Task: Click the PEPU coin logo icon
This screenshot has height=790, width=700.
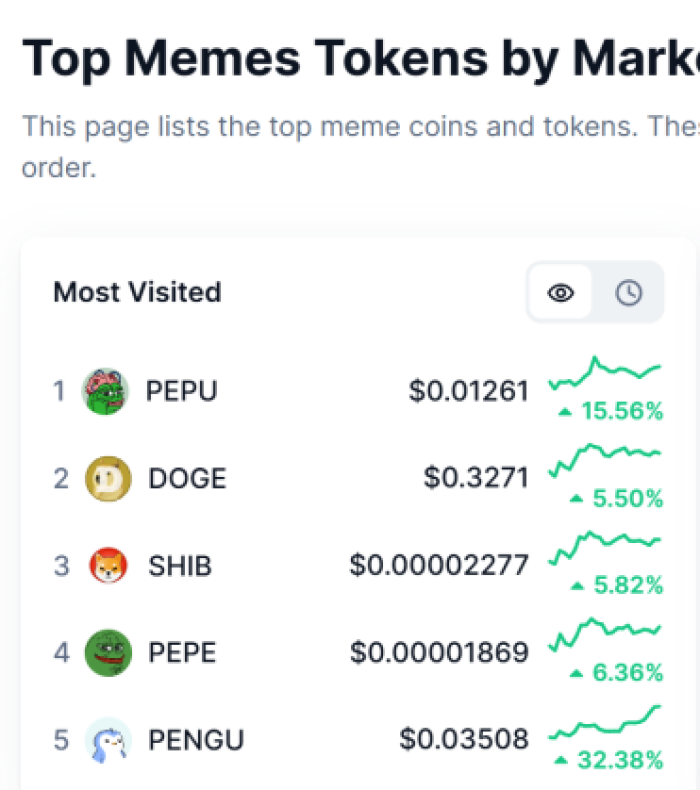Action: coord(105,391)
